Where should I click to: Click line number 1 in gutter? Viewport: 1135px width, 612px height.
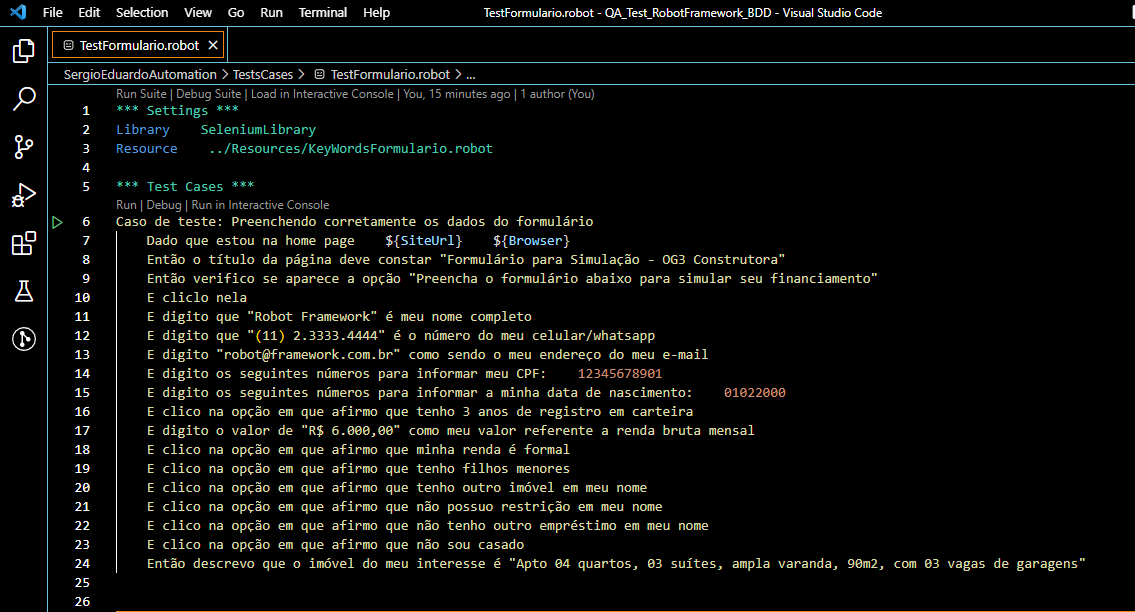[86, 111]
